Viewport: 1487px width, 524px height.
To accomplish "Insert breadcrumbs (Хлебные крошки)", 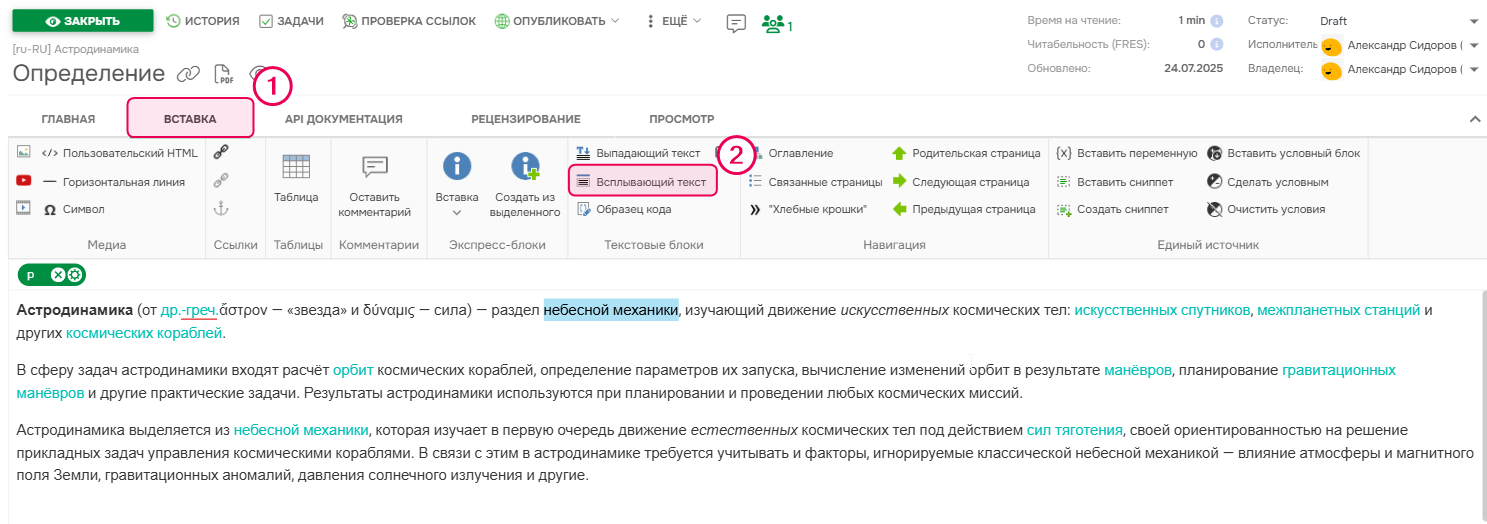I will click(x=809, y=209).
